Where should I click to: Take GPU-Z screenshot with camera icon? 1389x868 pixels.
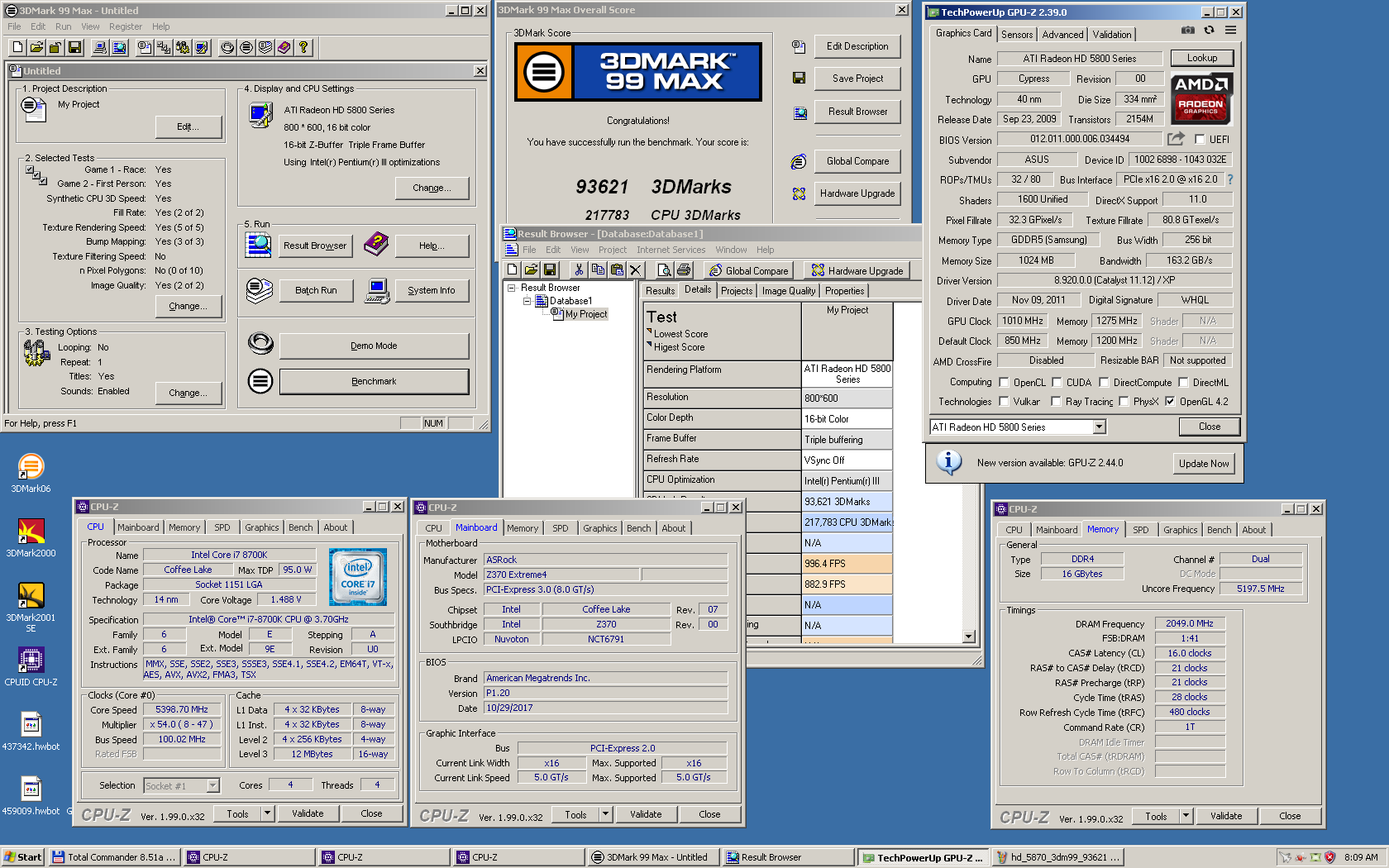[1187, 31]
